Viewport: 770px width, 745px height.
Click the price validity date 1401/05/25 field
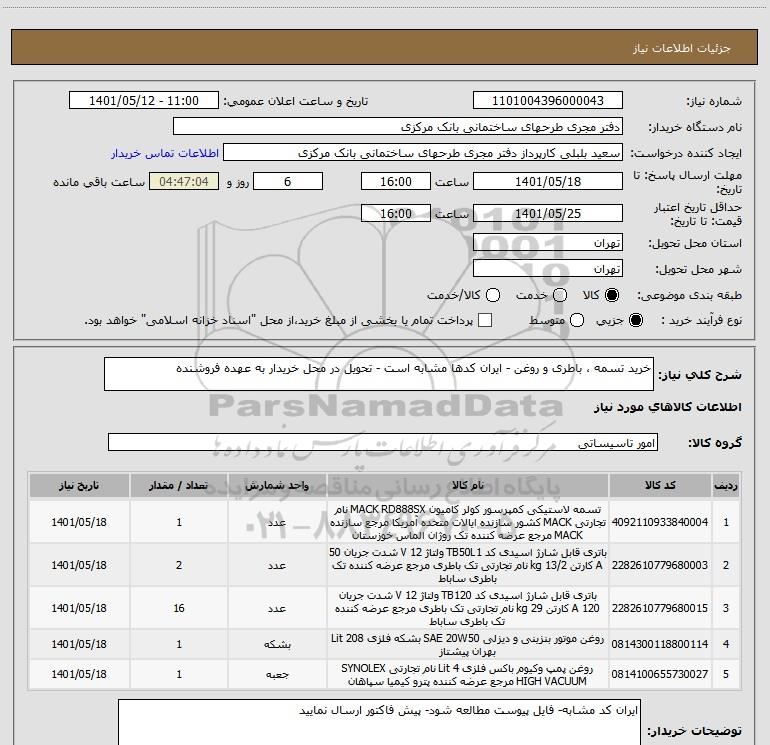click(x=548, y=213)
